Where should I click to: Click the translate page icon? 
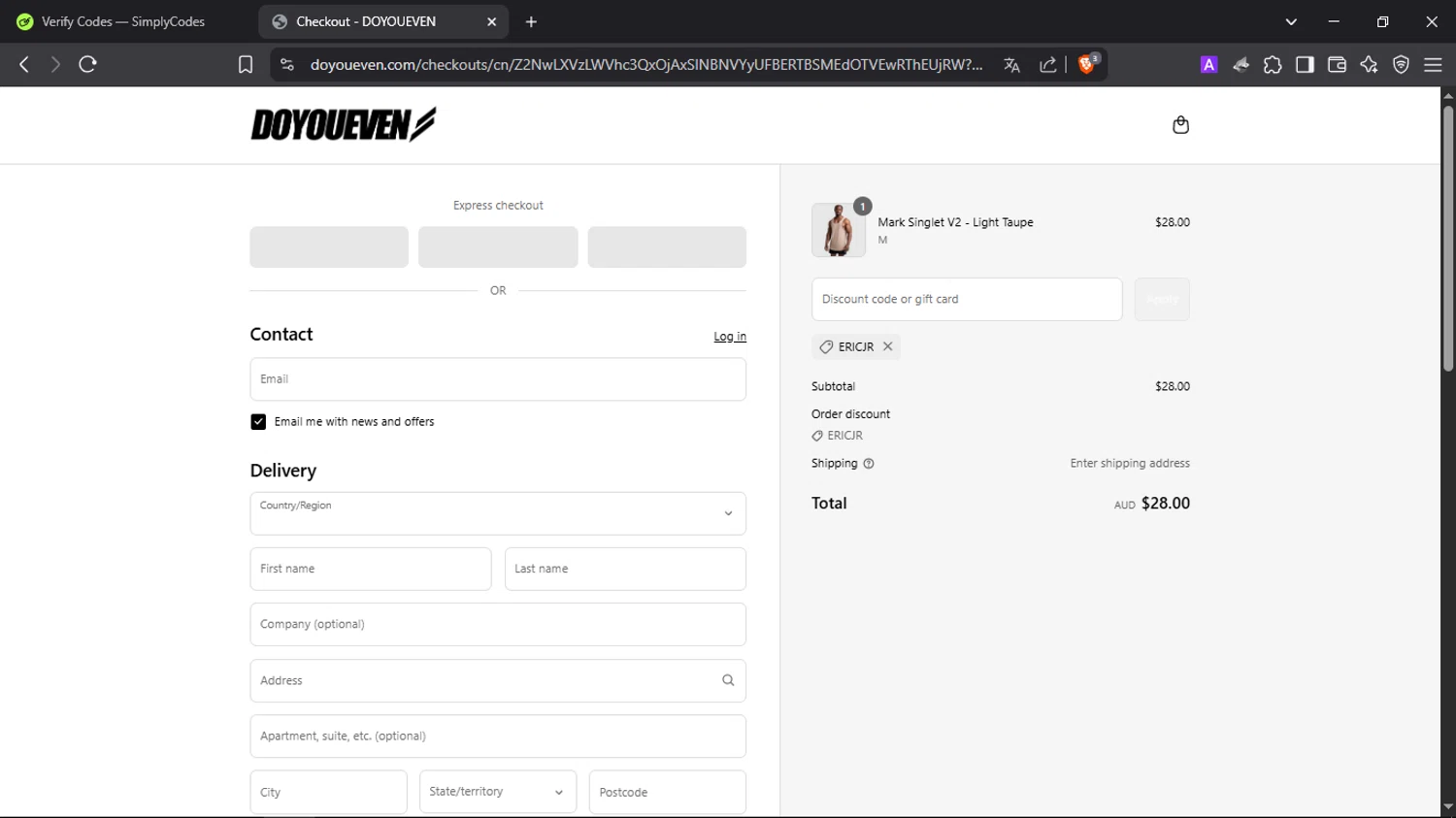tap(1011, 65)
